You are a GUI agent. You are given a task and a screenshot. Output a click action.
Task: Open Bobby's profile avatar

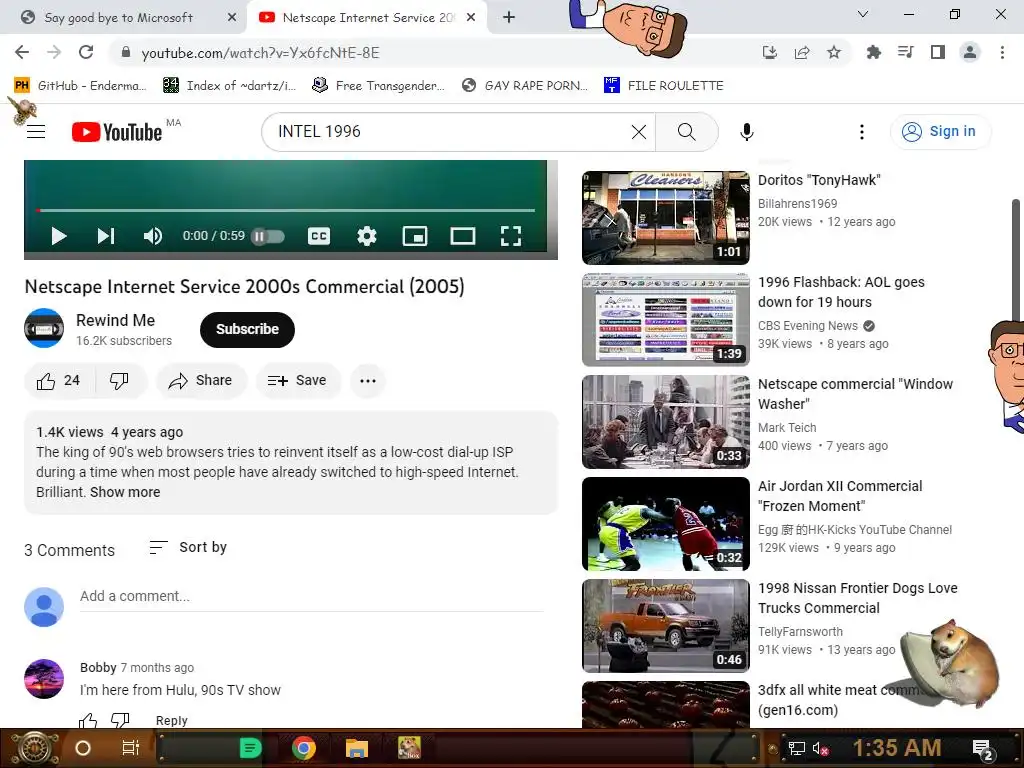tap(44, 679)
